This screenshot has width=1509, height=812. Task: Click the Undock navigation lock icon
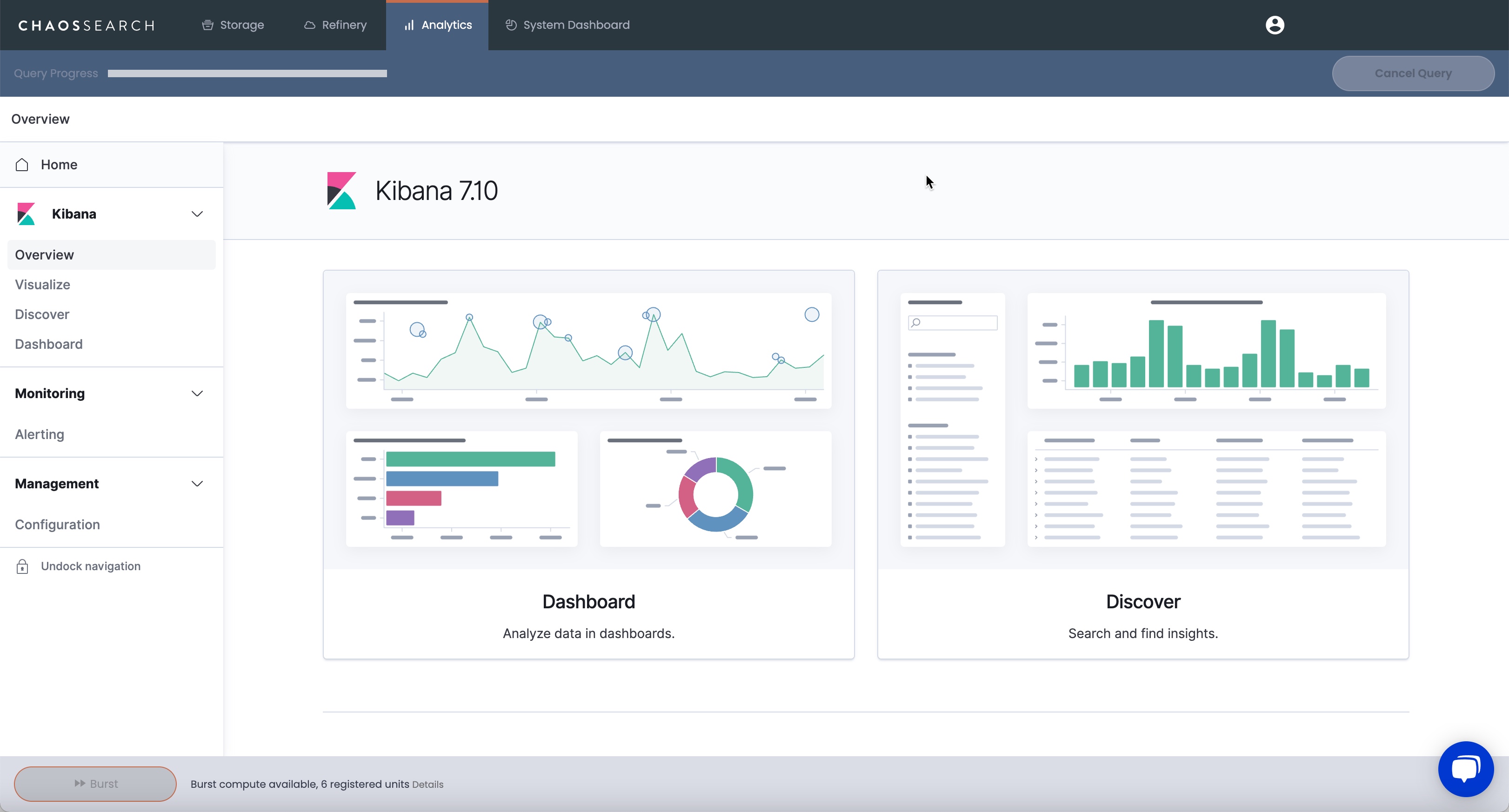pyautogui.click(x=22, y=566)
